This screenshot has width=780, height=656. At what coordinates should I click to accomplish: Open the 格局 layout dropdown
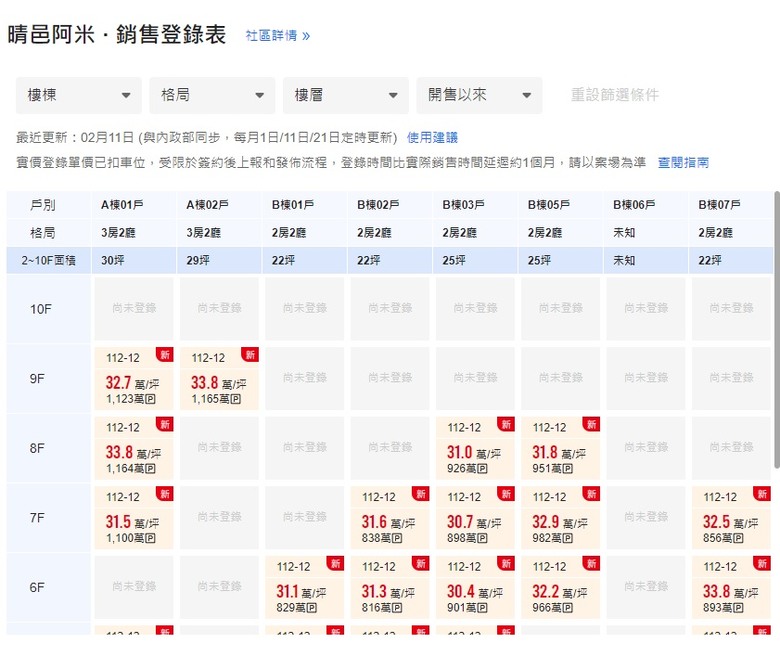click(212, 95)
